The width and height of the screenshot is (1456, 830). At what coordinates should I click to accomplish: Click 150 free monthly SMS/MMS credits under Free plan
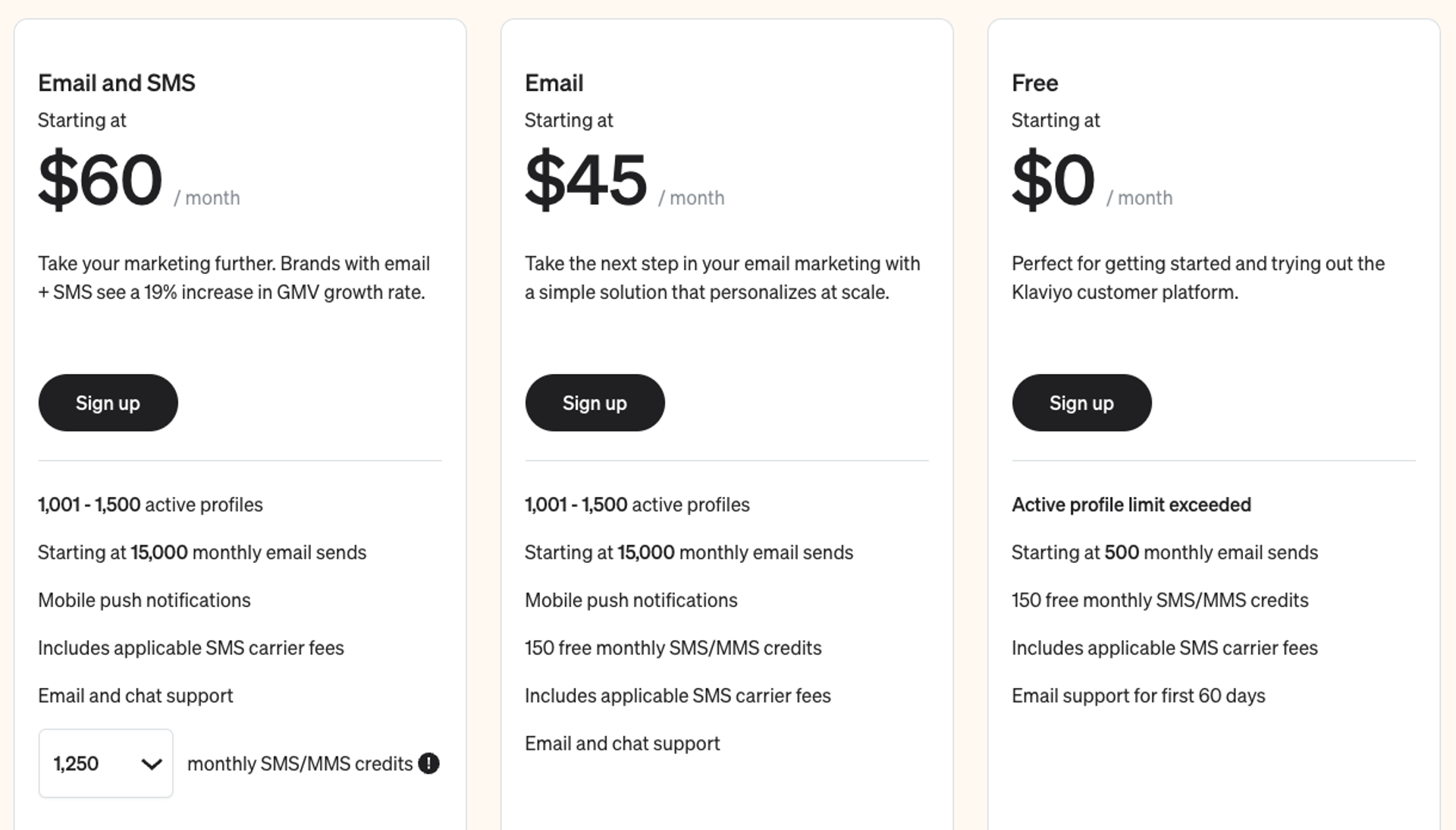point(1159,599)
